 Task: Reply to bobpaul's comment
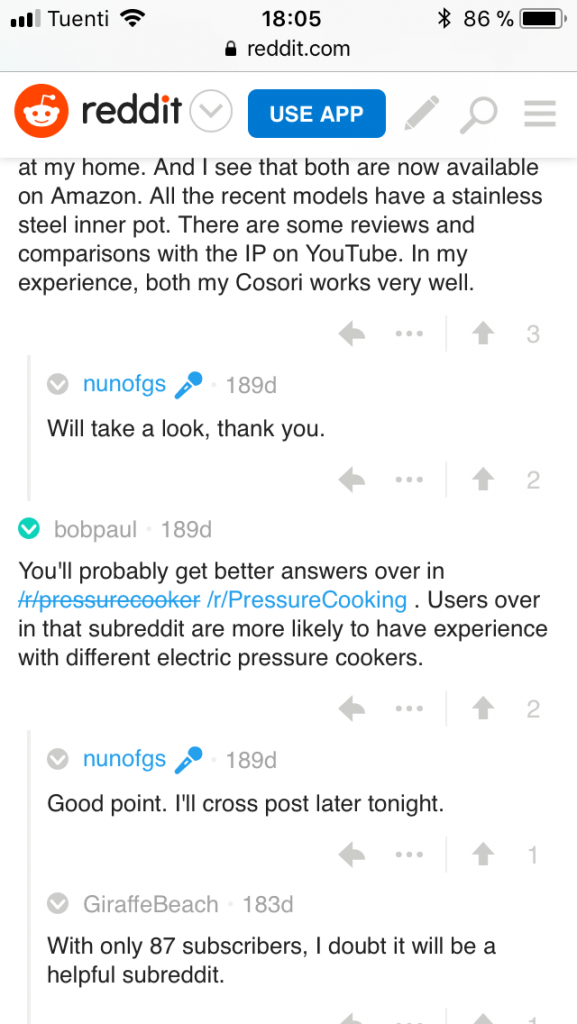tap(352, 709)
